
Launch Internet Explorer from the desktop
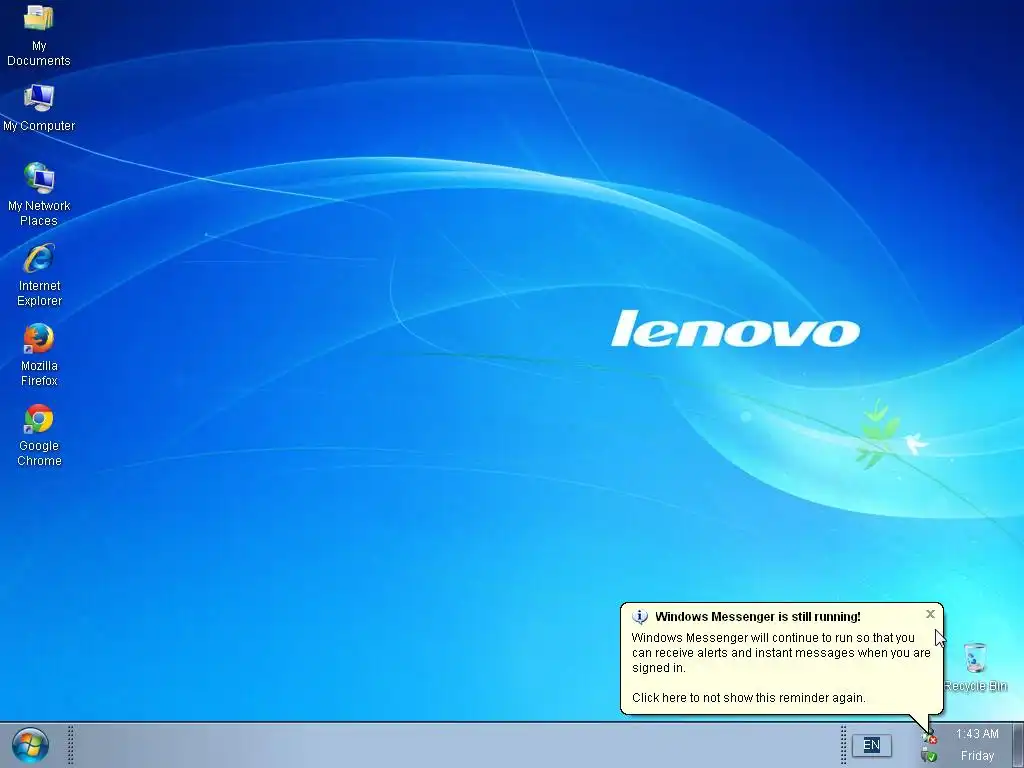(x=39, y=274)
